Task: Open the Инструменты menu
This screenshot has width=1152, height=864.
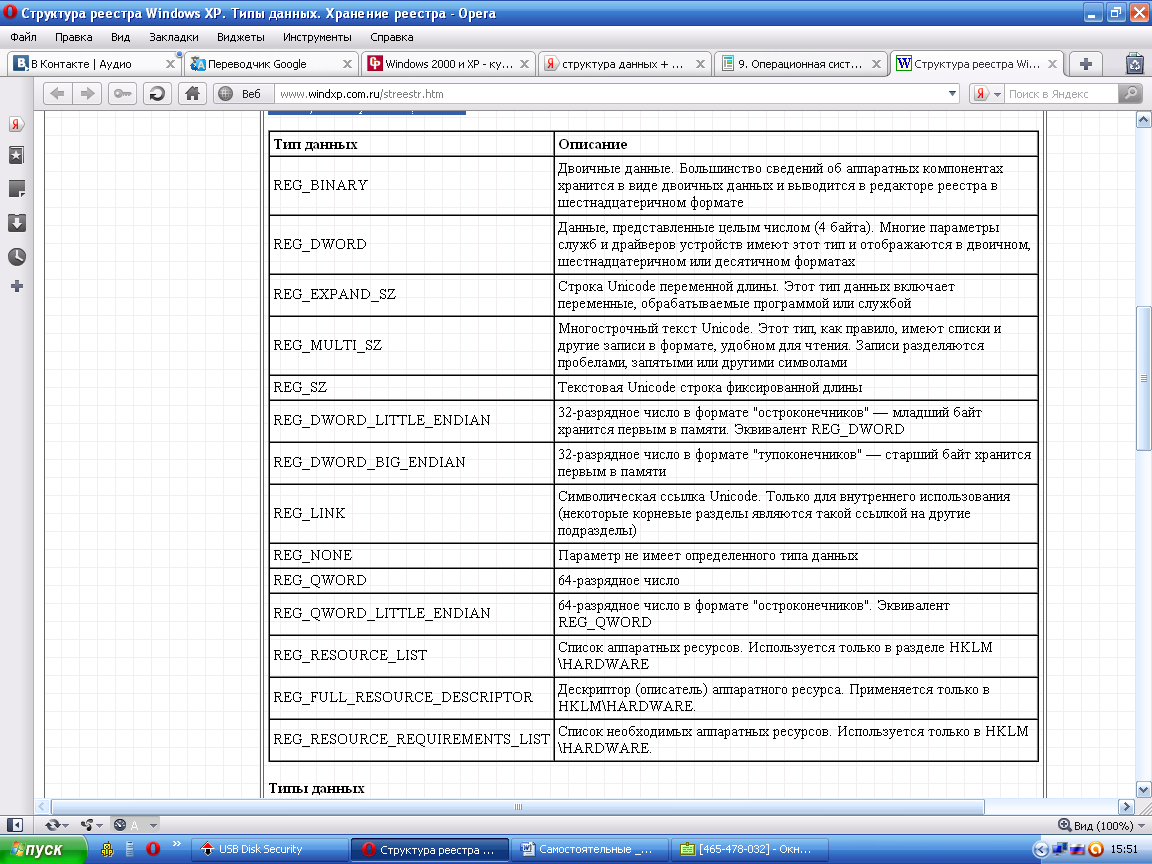Action: [x=317, y=37]
